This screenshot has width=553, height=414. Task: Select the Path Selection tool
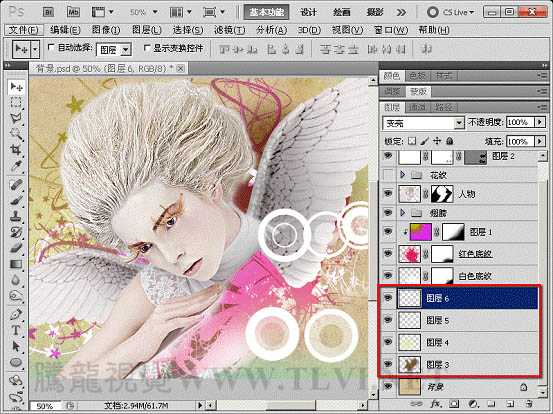tap(16, 346)
